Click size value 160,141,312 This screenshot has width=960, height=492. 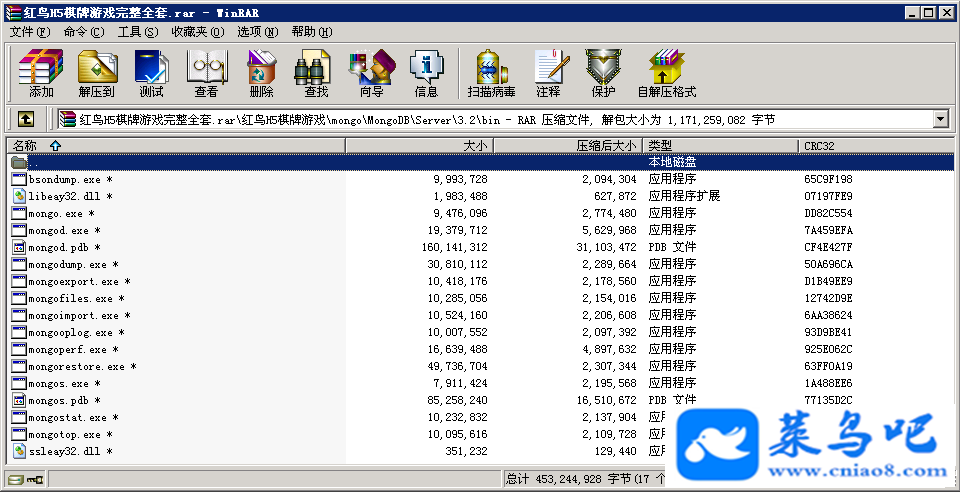pyautogui.click(x=455, y=248)
